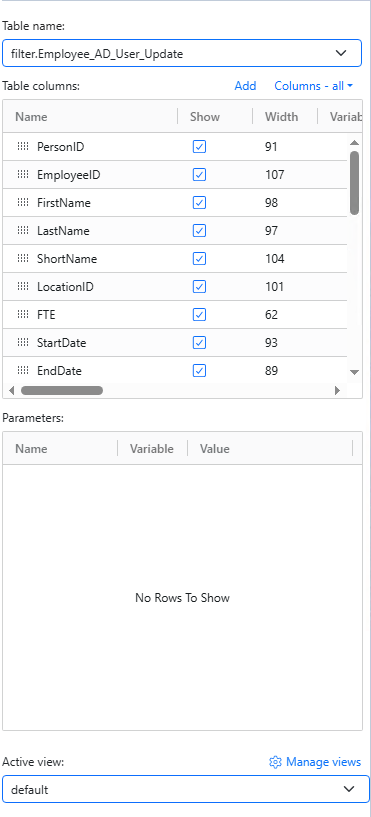Uncheck Show checkbox for StartDate

point(200,343)
